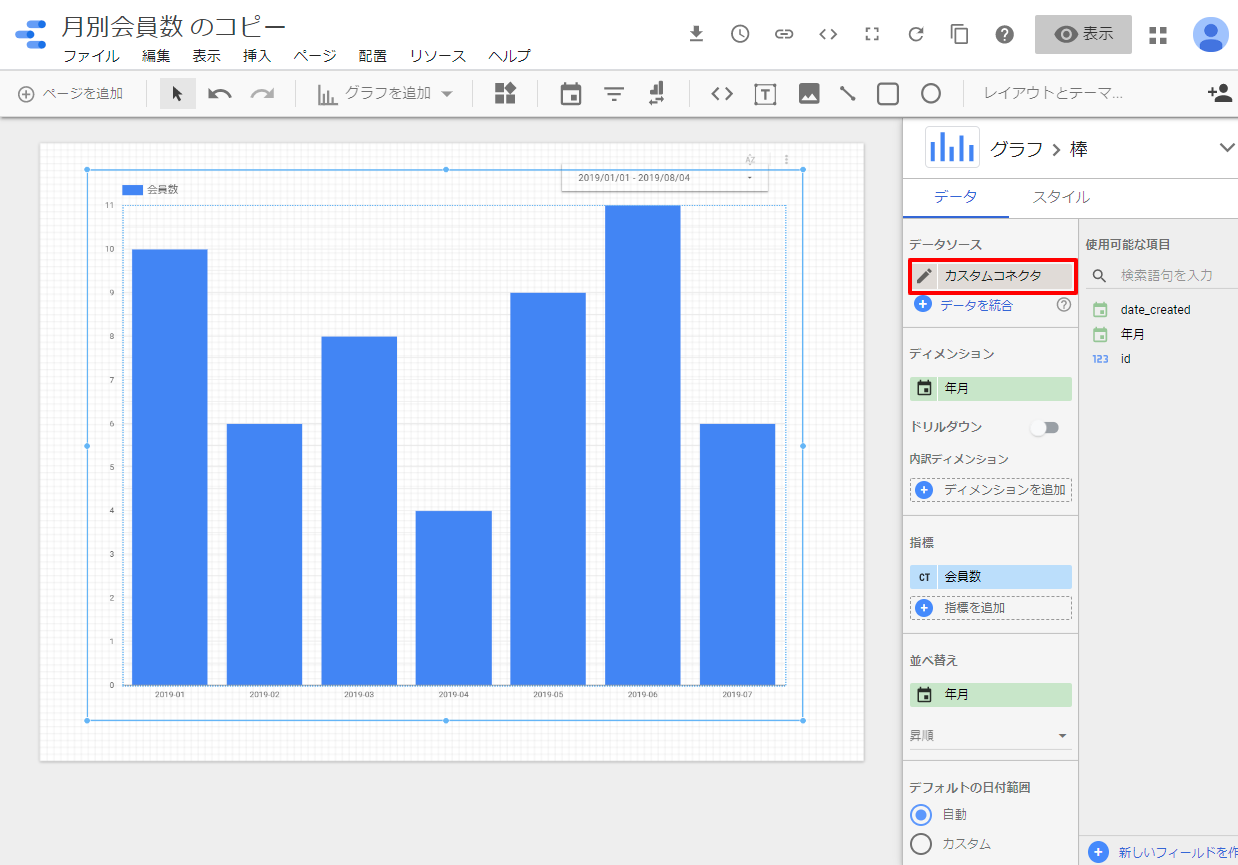This screenshot has width=1238, height=865.
Task: Select the circle shape tool
Action: click(931, 94)
